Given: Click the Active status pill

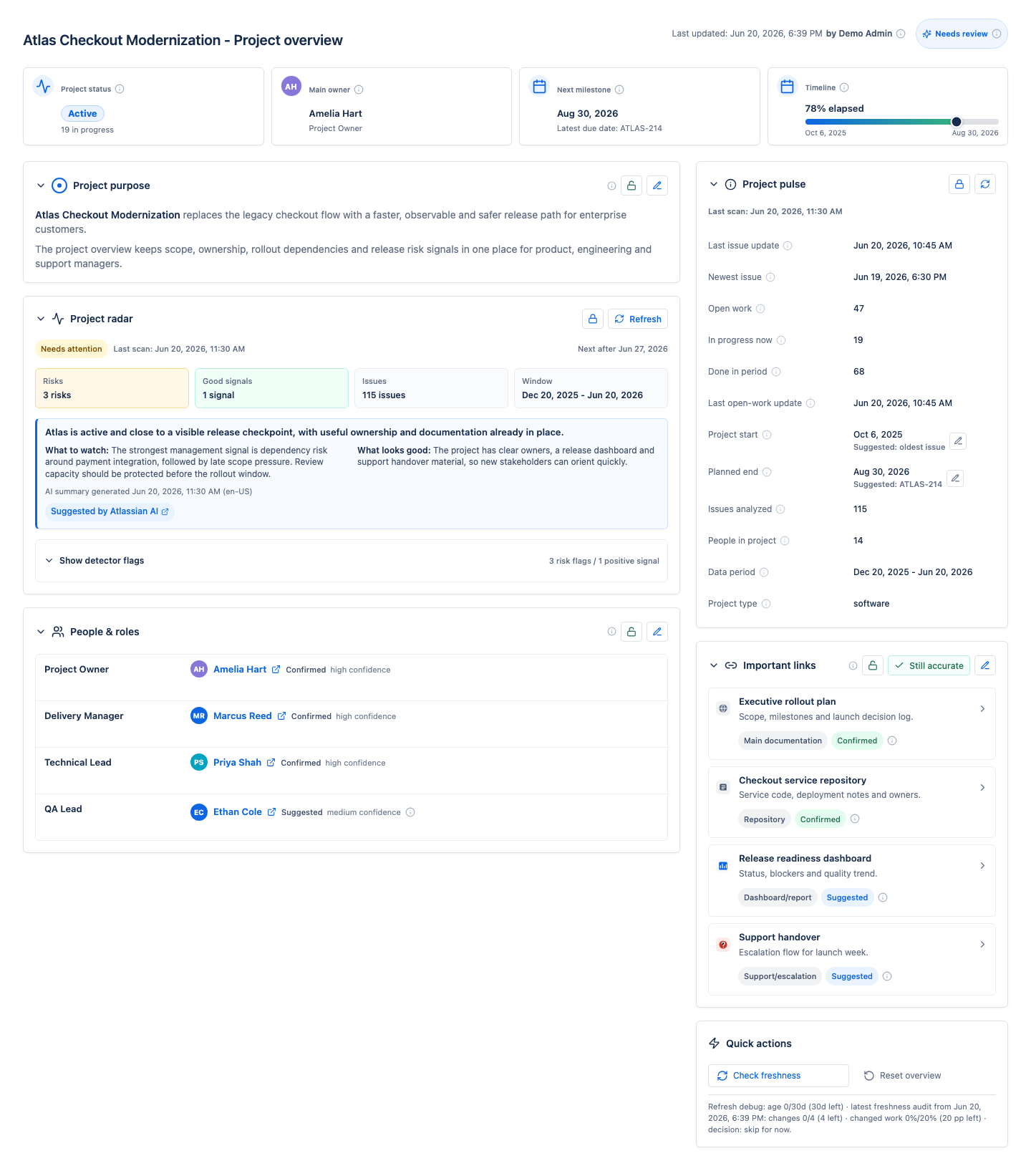Looking at the screenshot, I should (x=82, y=113).
